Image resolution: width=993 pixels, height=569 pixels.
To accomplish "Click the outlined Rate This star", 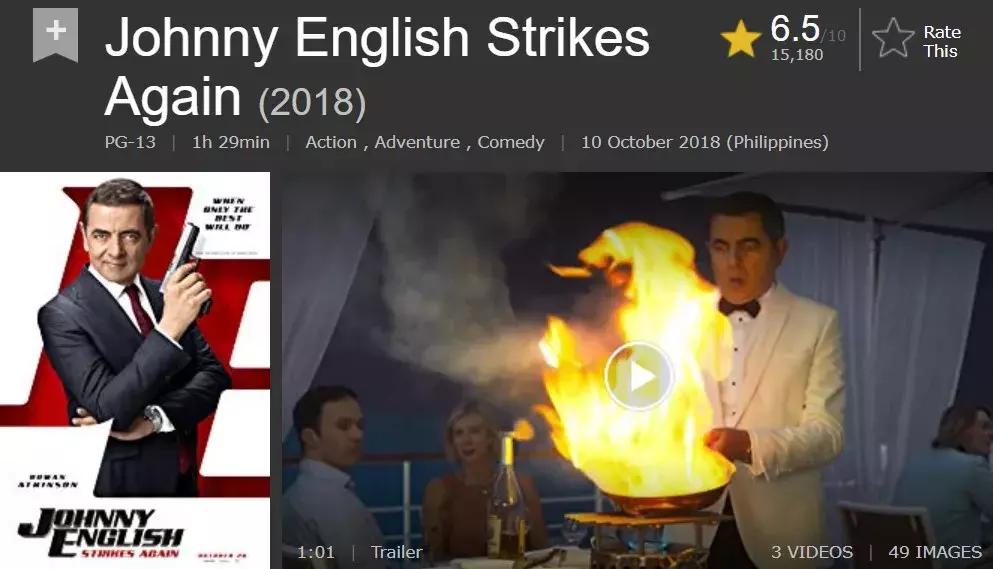I will [x=893, y=38].
